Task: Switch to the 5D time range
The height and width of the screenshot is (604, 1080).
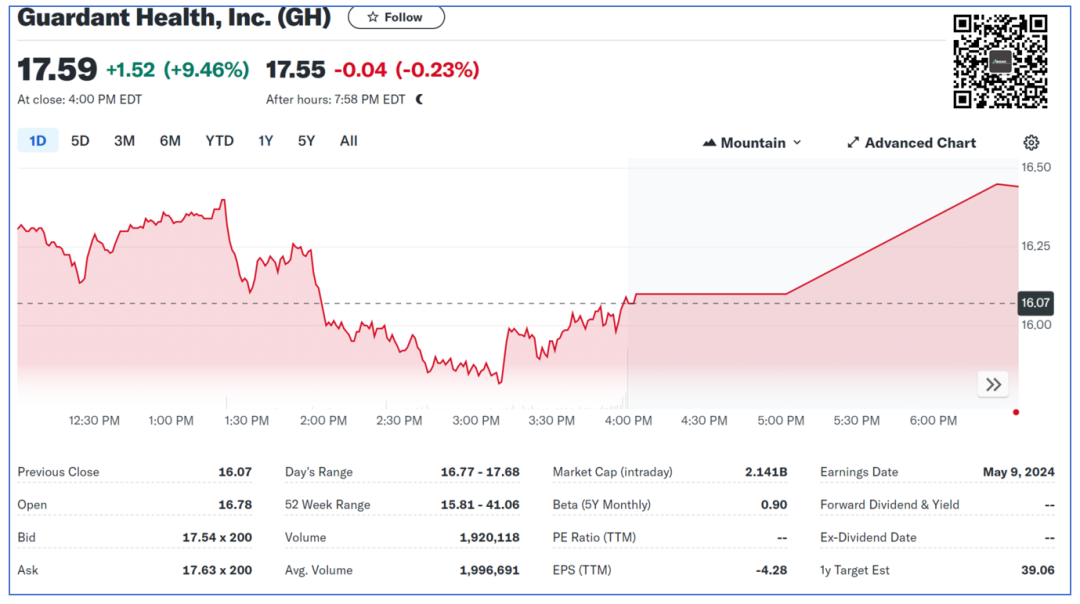Action: [80, 141]
